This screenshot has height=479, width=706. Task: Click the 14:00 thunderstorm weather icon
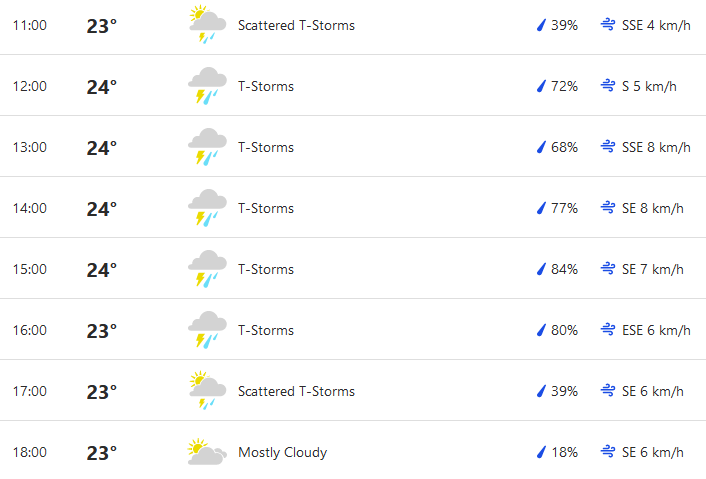pyautogui.click(x=207, y=208)
